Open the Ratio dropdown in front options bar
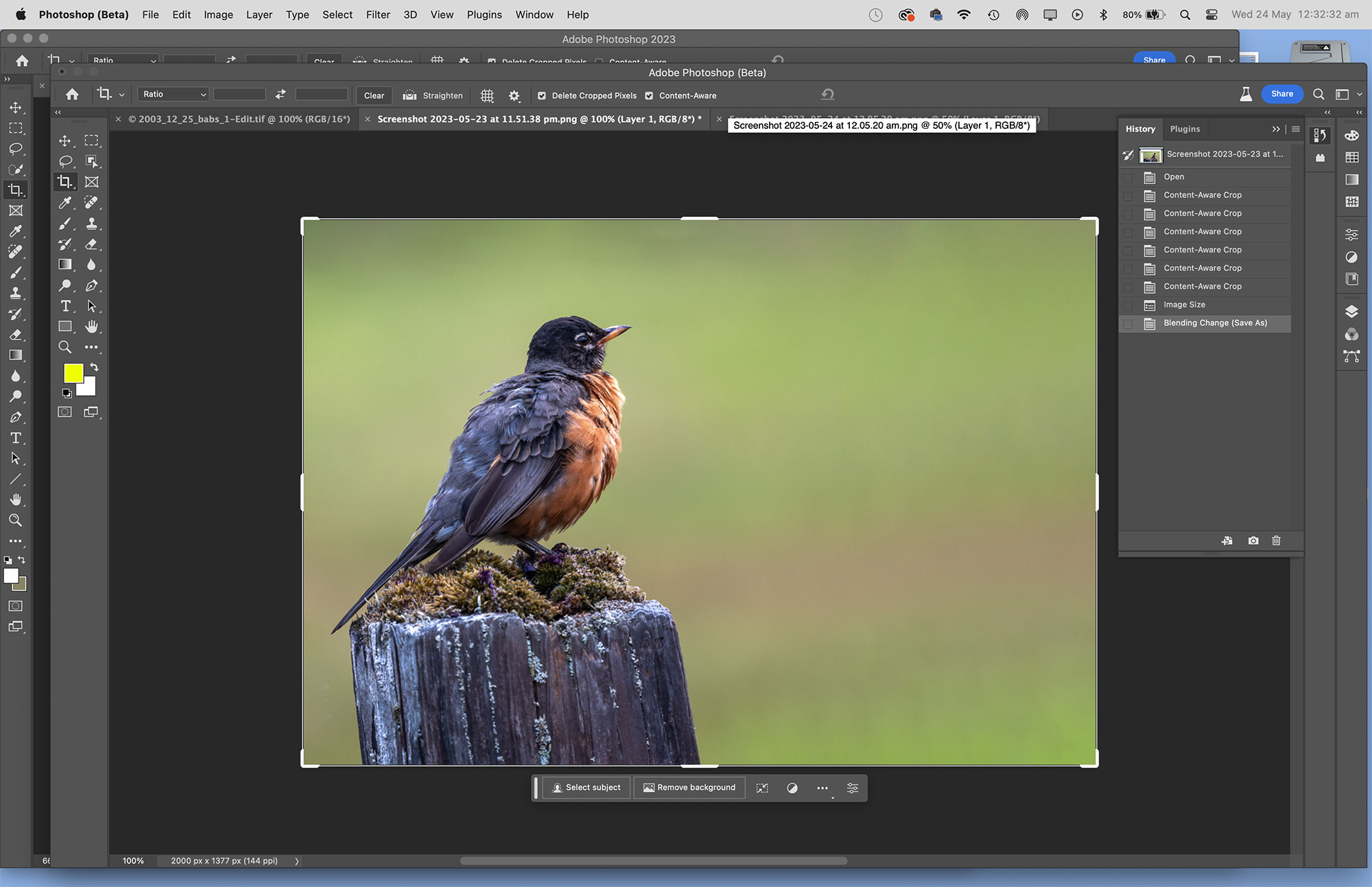Image resolution: width=1372 pixels, height=887 pixels. tap(174, 95)
